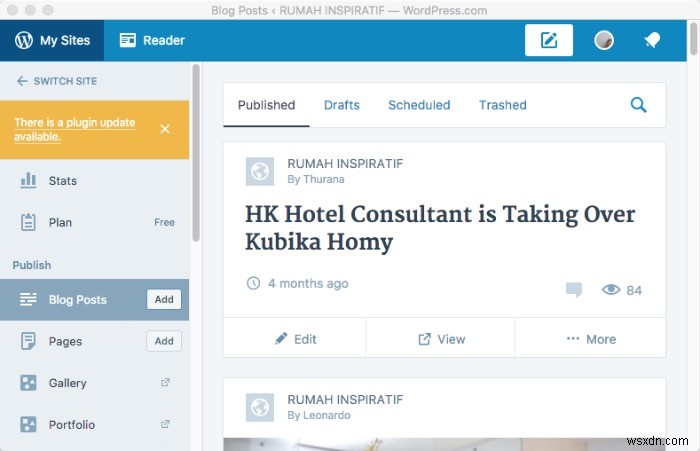700x451 pixels.
Task: Click the comments bubble icon on the post
Action: tap(574, 290)
